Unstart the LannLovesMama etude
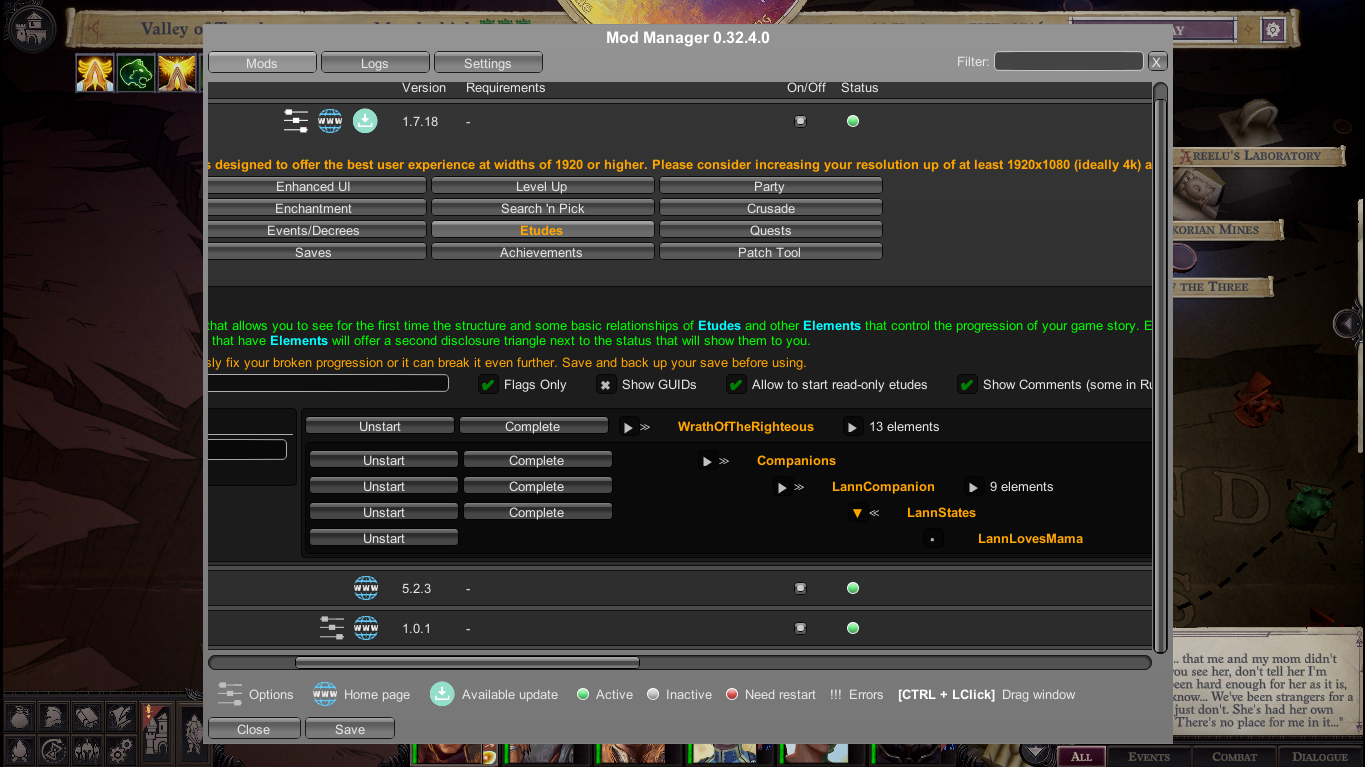The width and height of the screenshot is (1365, 767). pos(384,538)
